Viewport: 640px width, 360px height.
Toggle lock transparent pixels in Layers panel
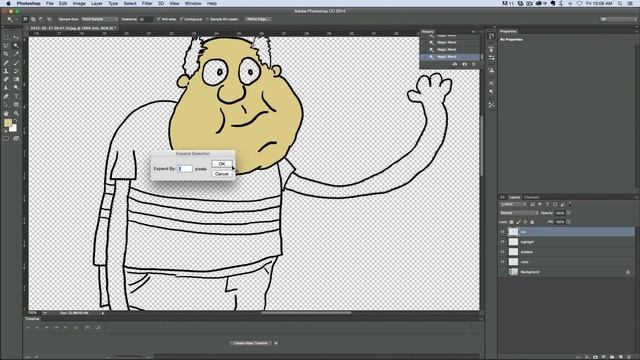511,222
